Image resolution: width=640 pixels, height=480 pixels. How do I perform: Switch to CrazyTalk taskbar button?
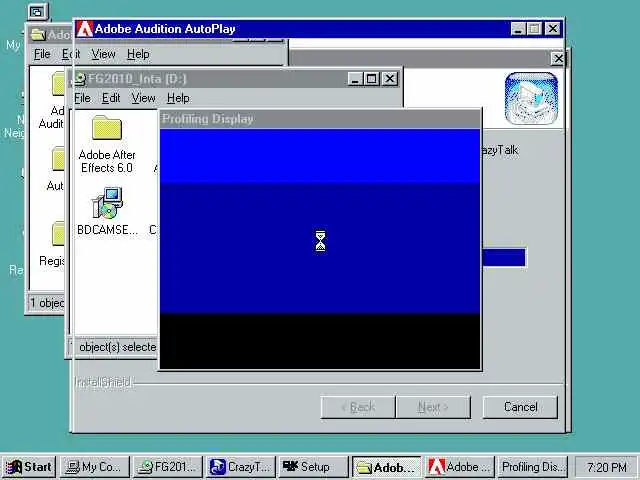pyautogui.click(x=240, y=467)
